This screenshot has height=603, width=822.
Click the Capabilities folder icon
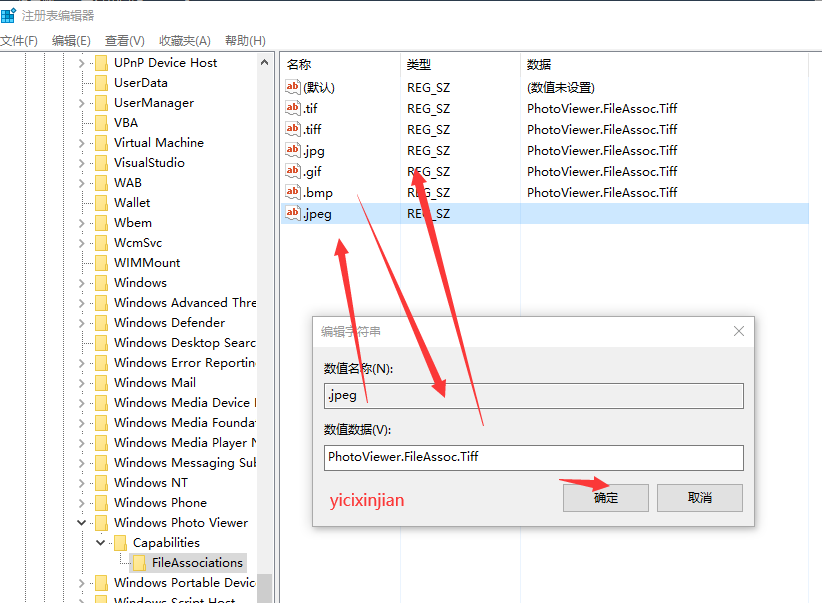click(x=121, y=543)
